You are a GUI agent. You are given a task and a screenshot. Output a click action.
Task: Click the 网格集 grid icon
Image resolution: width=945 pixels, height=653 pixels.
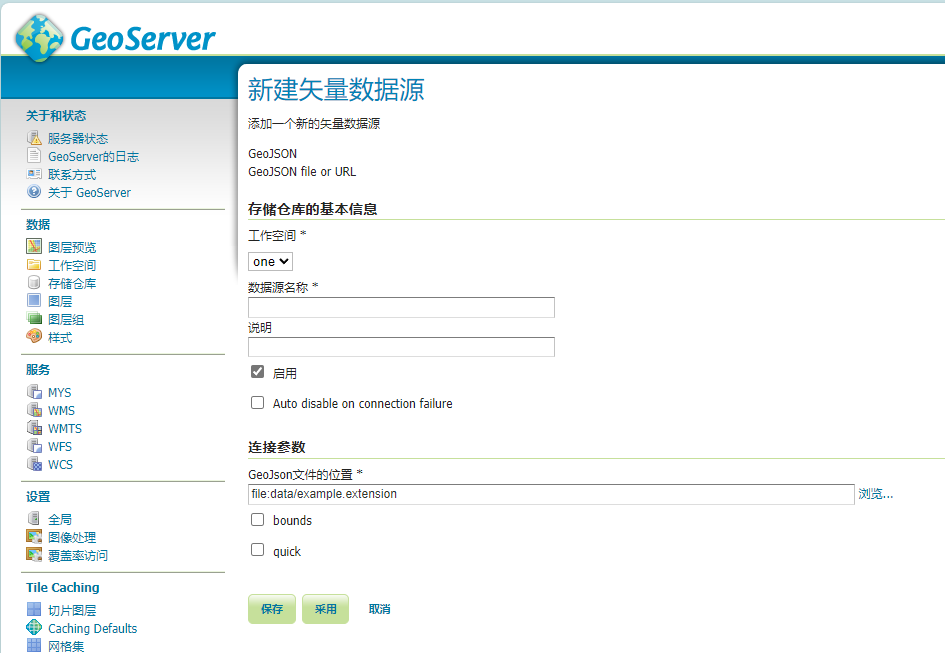(34, 645)
